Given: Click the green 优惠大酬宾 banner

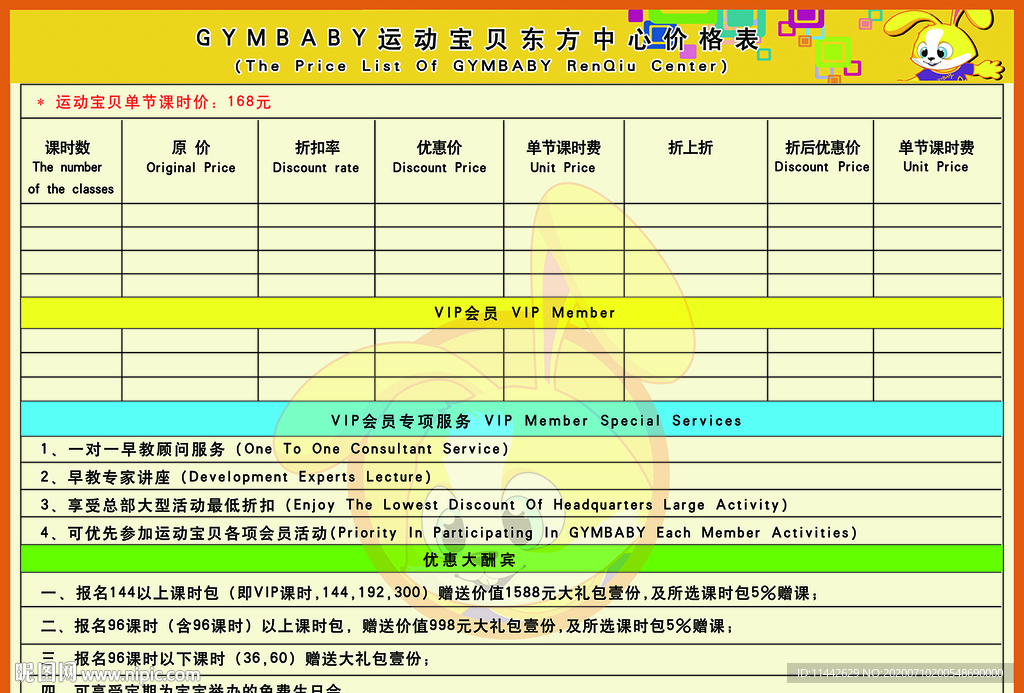Looking at the screenshot, I should pos(511,559).
